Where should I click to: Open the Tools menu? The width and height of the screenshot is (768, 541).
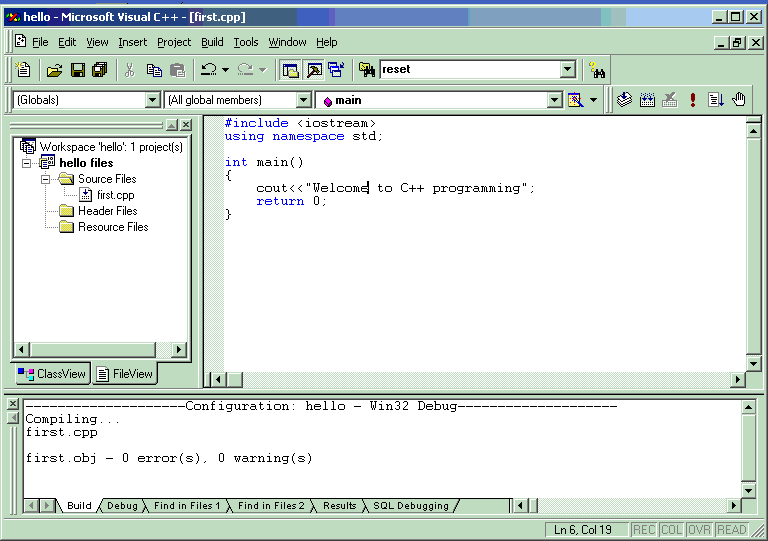pyautogui.click(x=245, y=42)
